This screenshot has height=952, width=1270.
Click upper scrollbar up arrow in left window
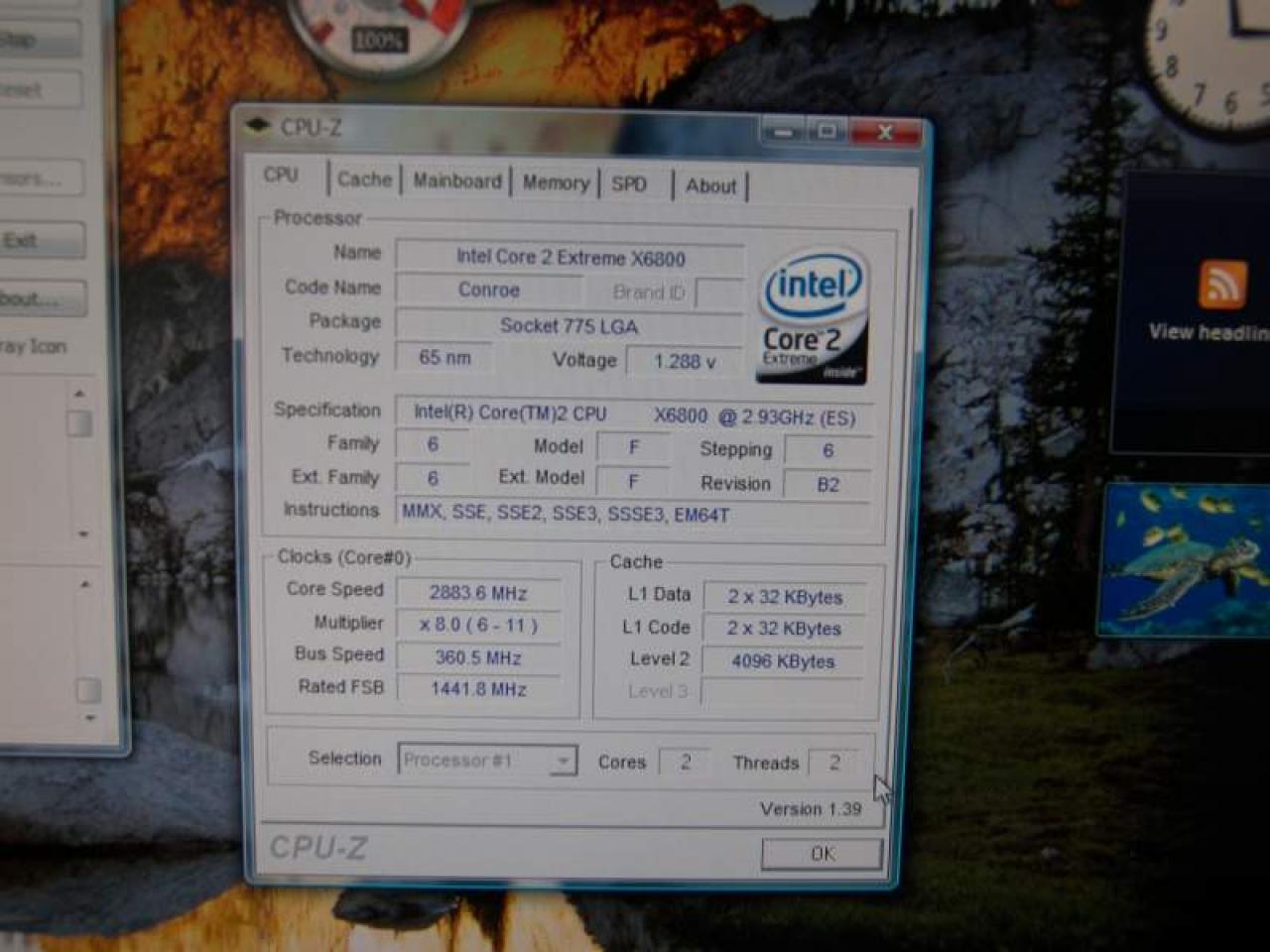tap(79, 394)
